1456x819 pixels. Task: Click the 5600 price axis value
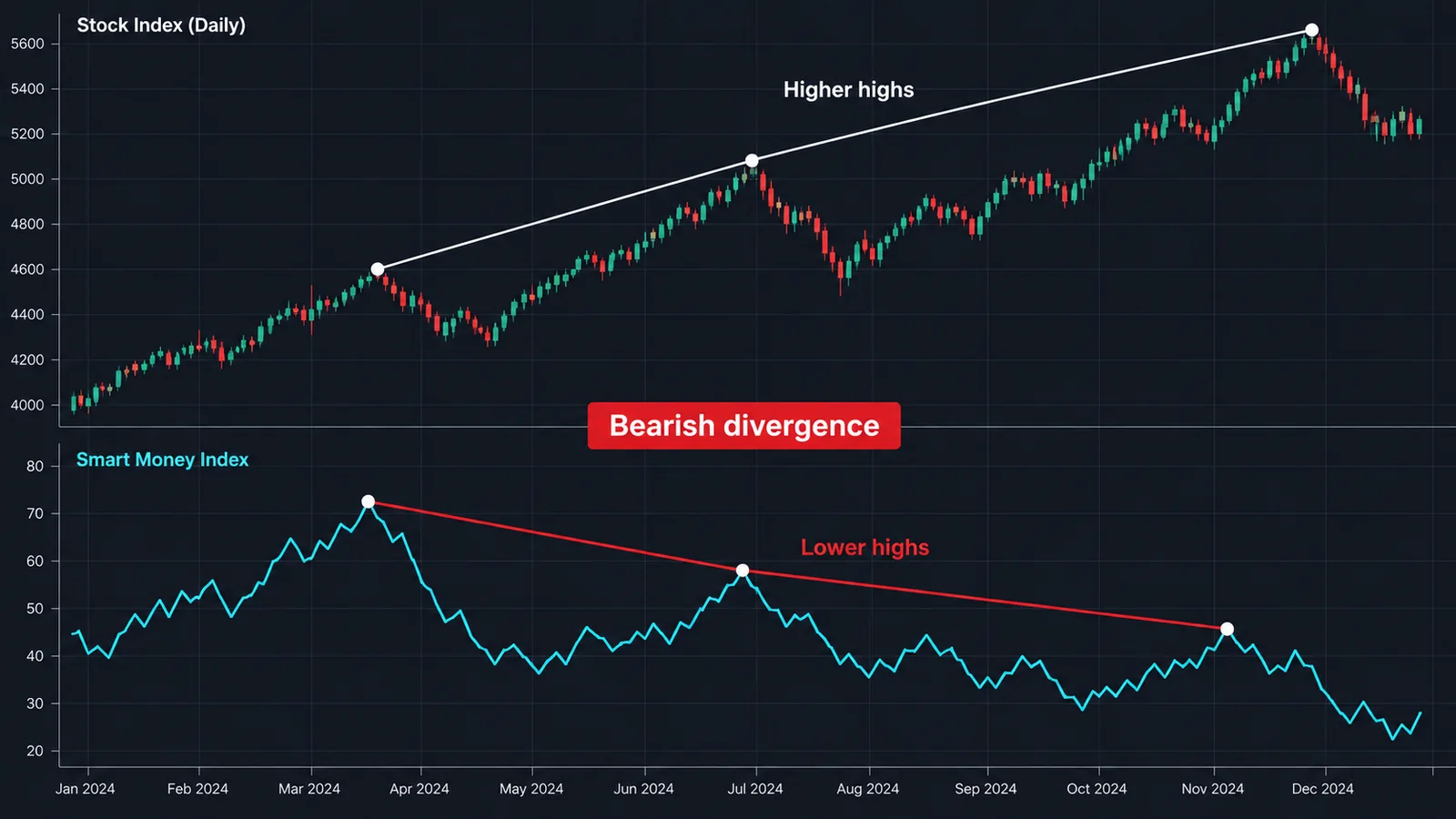[x=27, y=44]
